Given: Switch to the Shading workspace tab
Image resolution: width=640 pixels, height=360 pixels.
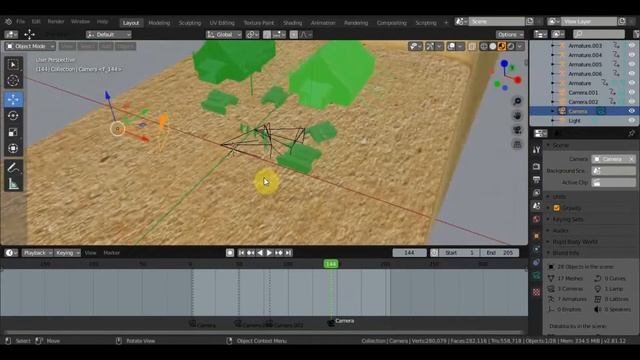Looking at the screenshot, I should [x=293, y=23].
